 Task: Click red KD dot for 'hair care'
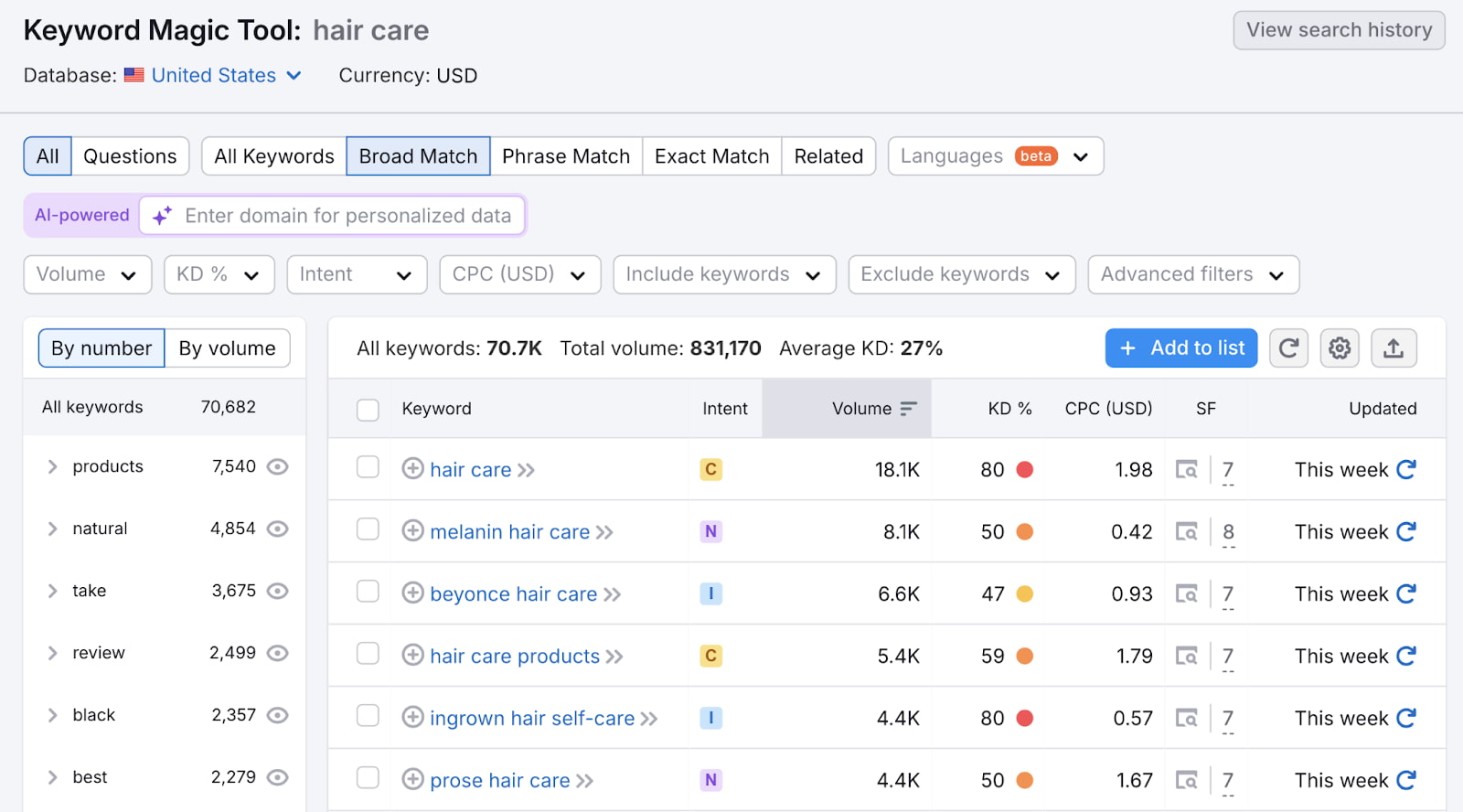click(1025, 470)
